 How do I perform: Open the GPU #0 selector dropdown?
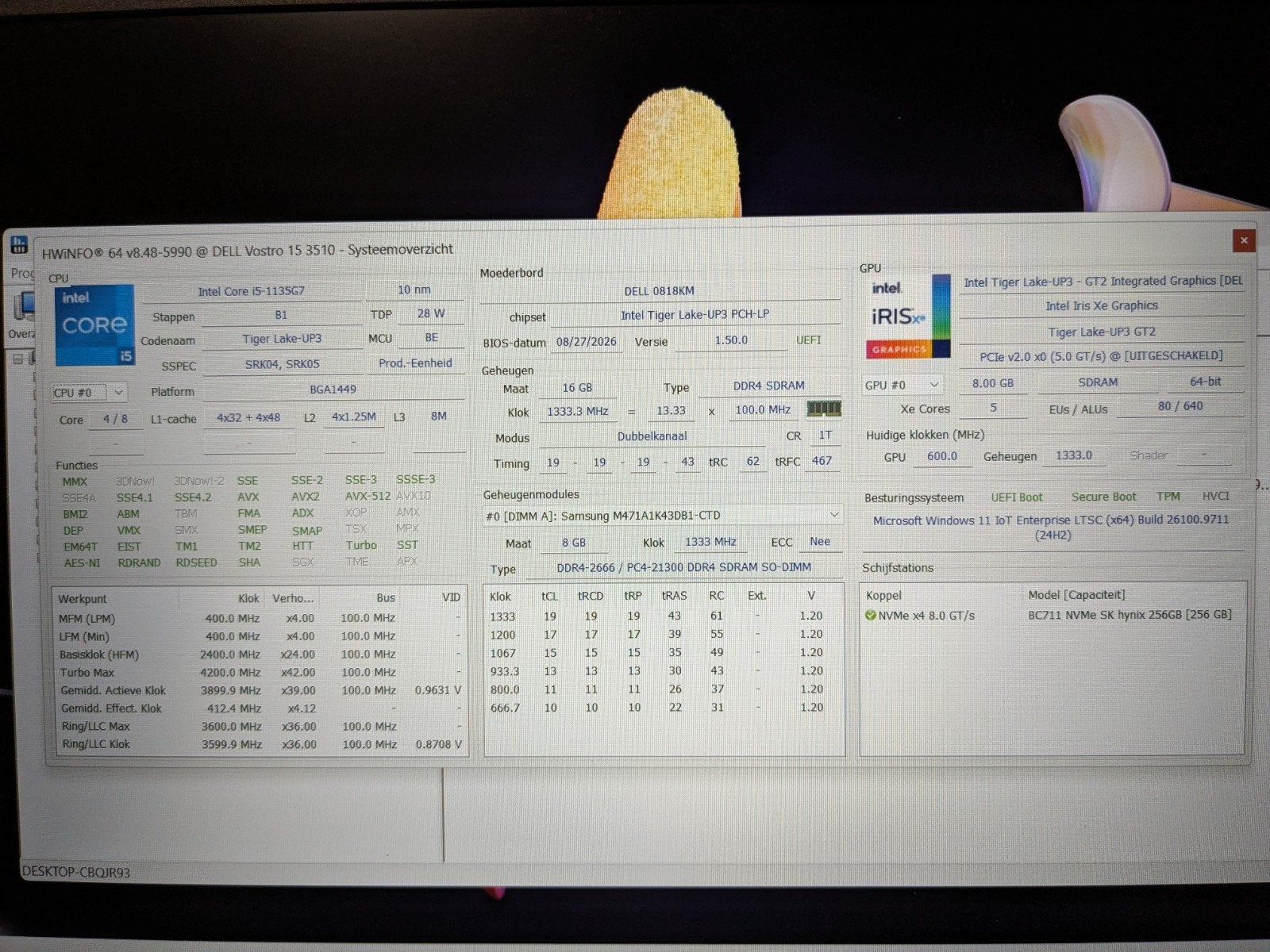(x=902, y=385)
